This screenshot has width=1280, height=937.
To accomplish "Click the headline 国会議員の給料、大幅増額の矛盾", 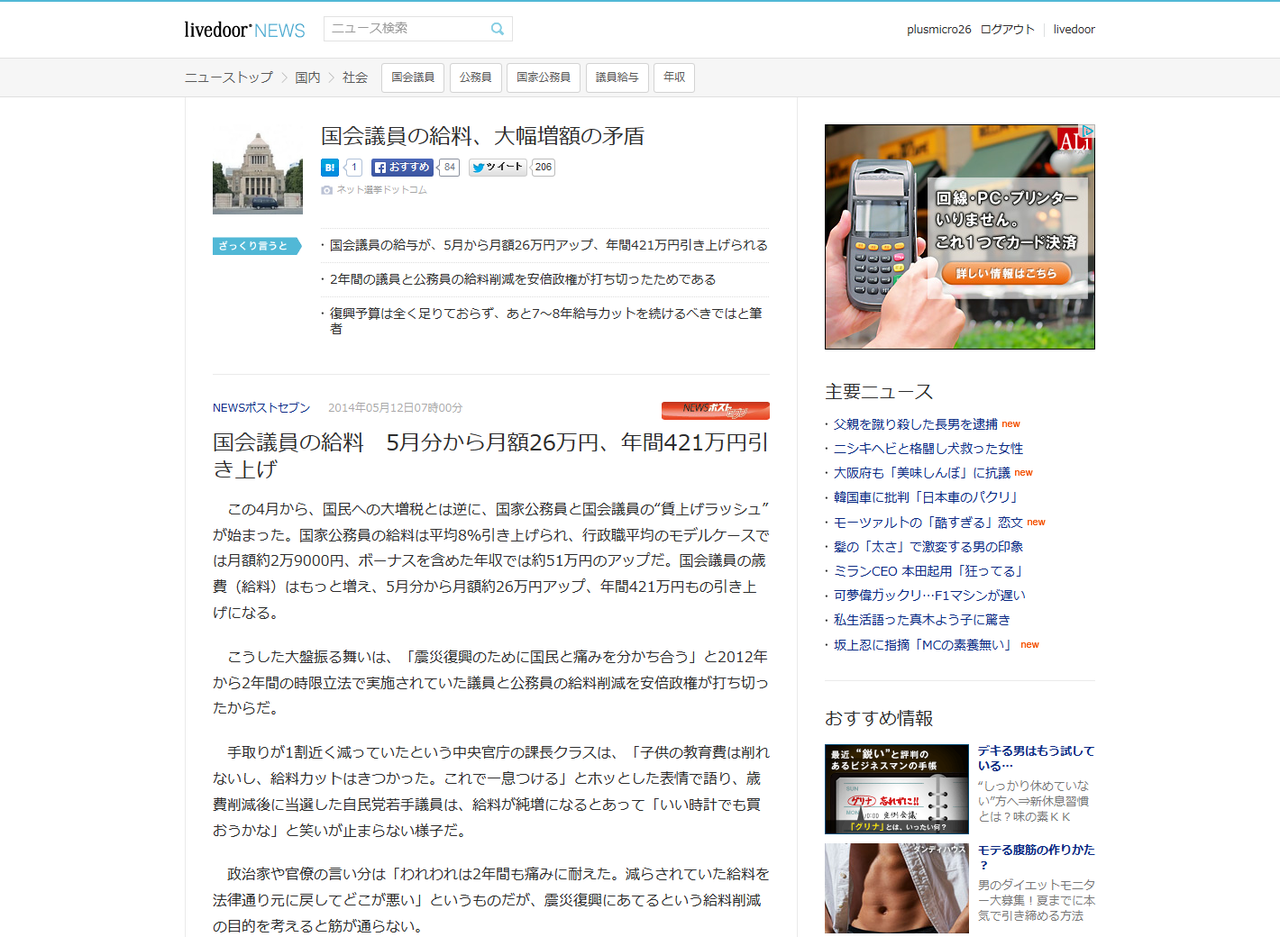I will pyautogui.click(x=482, y=137).
